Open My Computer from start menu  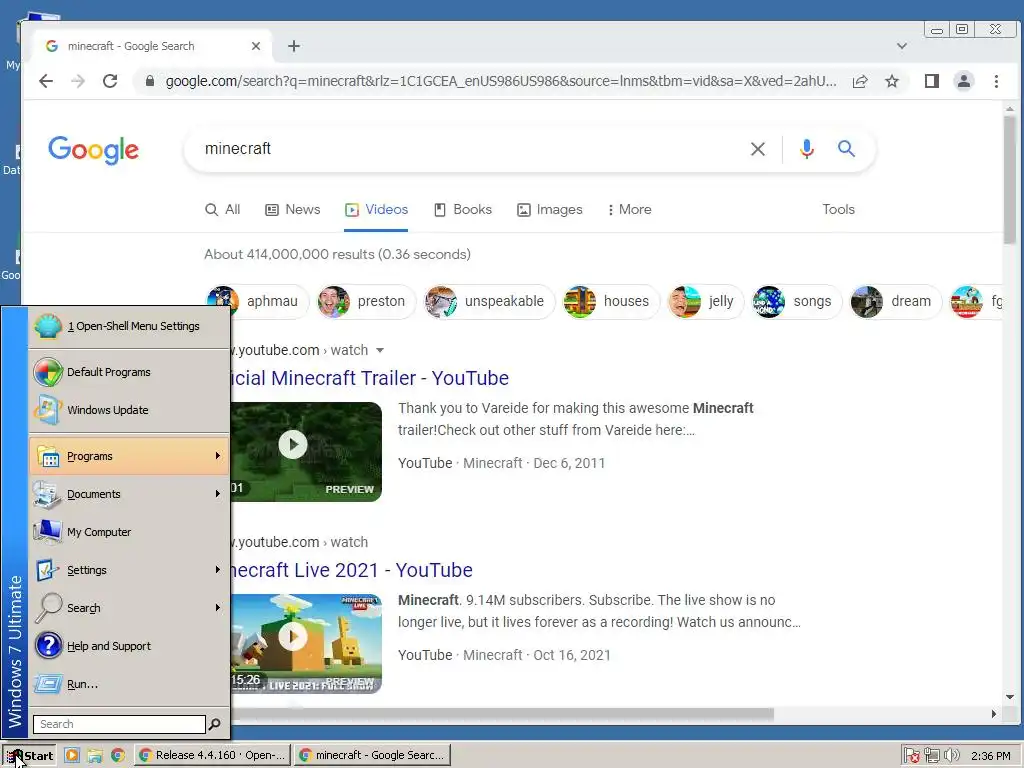click(129, 532)
